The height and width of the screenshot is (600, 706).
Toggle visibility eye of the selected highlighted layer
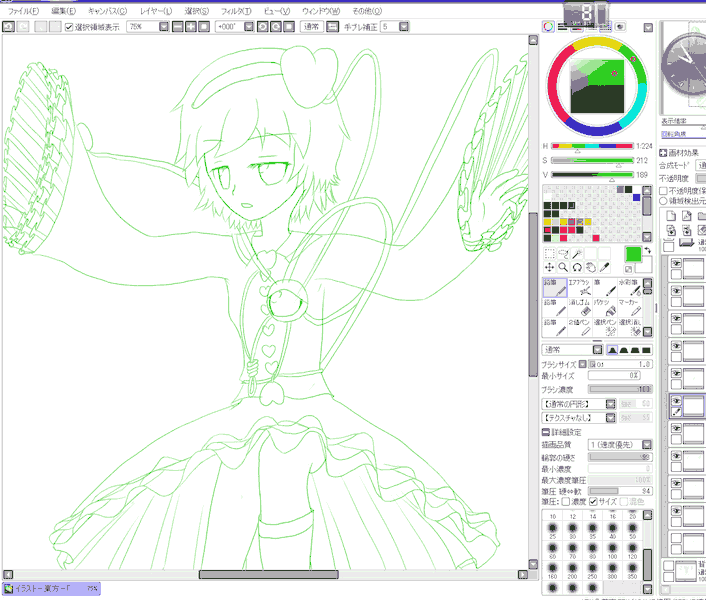pos(676,401)
